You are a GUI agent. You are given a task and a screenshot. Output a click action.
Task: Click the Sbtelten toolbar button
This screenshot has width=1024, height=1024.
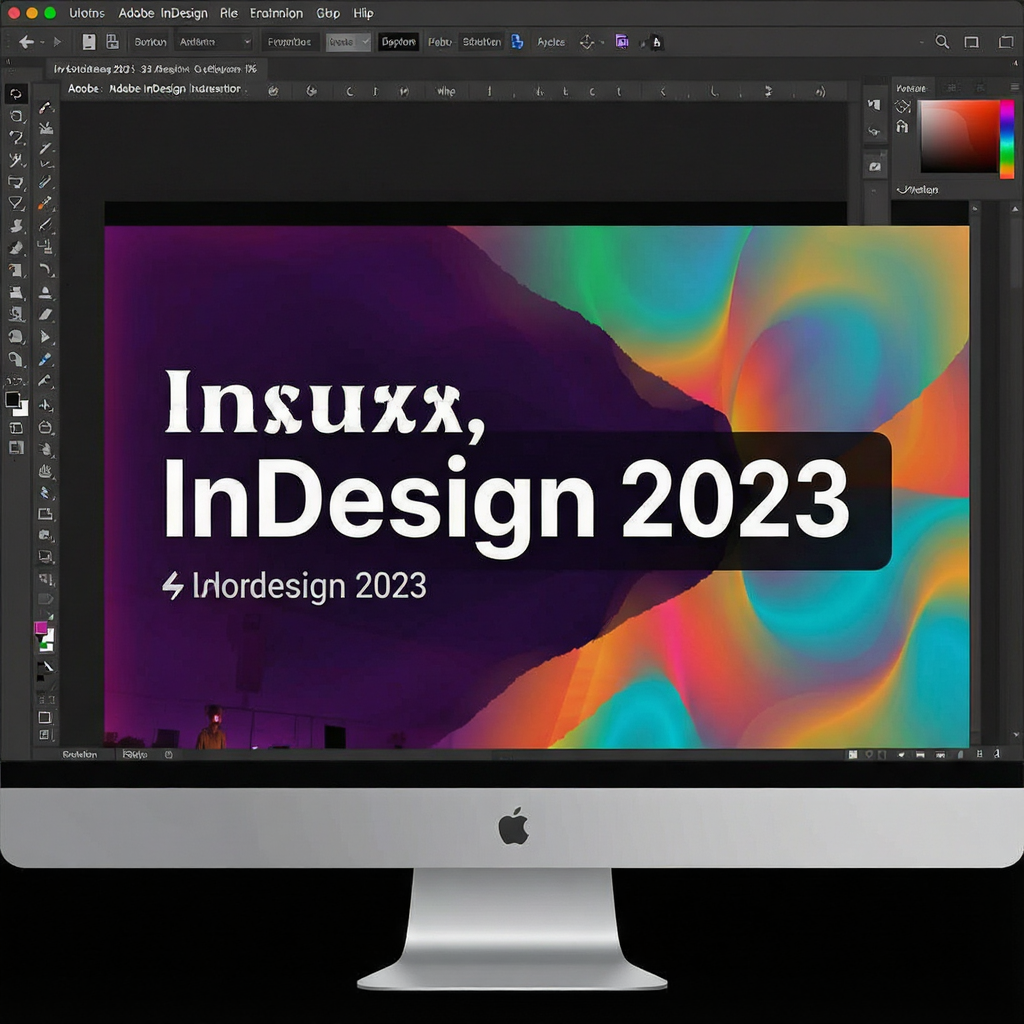(481, 42)
